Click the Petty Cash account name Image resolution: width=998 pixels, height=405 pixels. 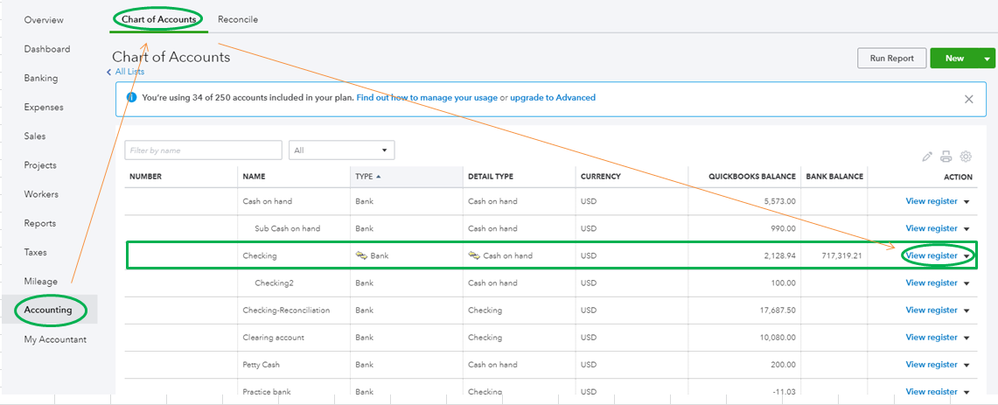pyautogui.click(x=262, y=365)
